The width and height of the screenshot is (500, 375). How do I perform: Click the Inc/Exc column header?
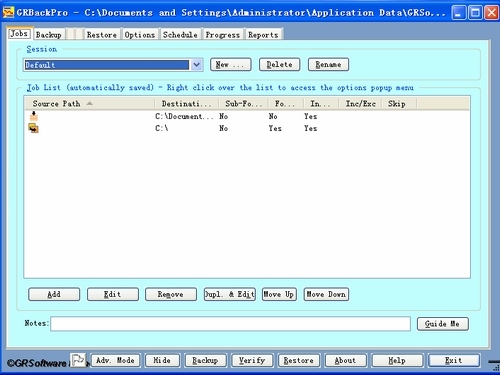[360, 104]
